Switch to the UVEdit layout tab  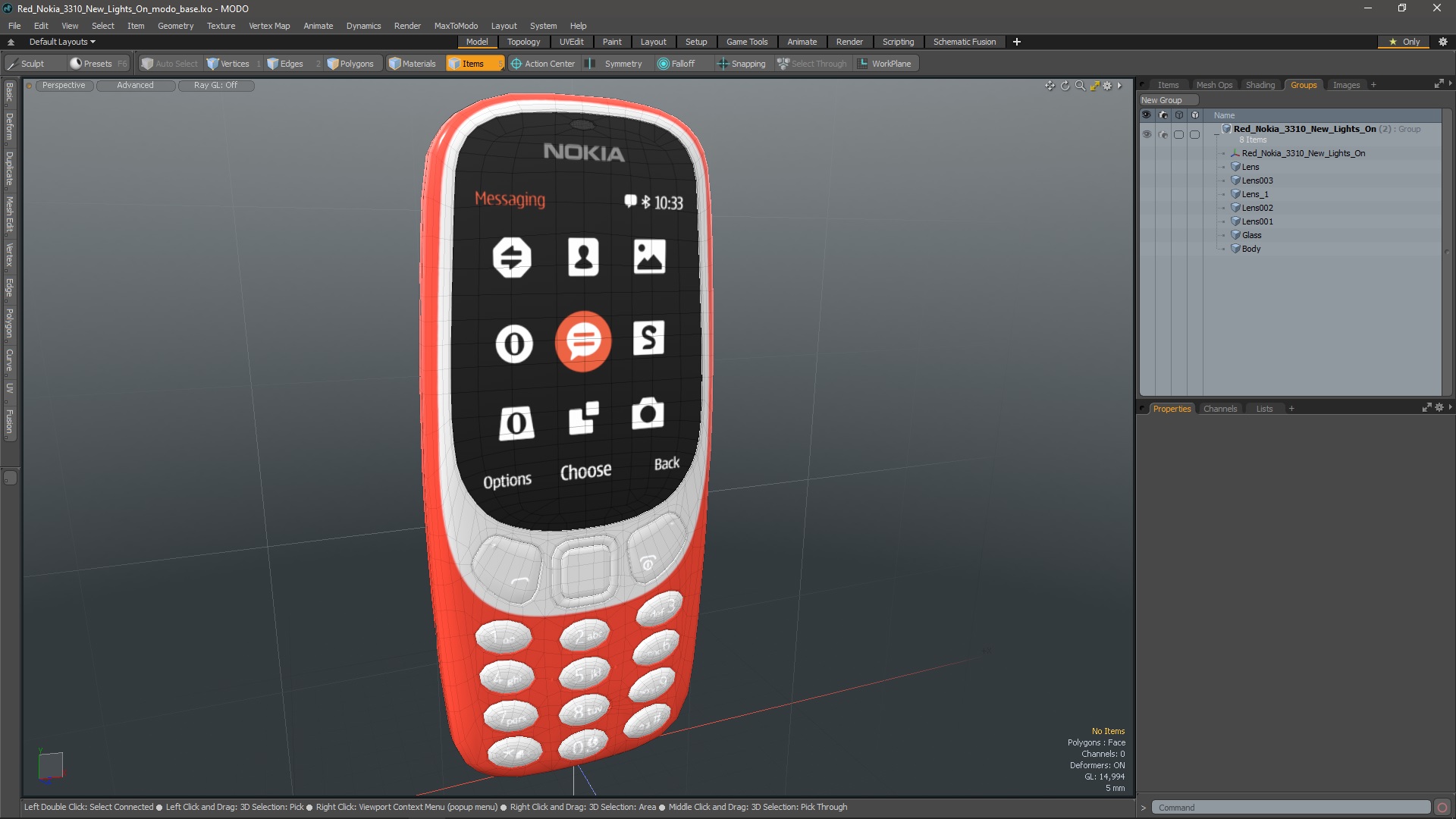(571, 42)
